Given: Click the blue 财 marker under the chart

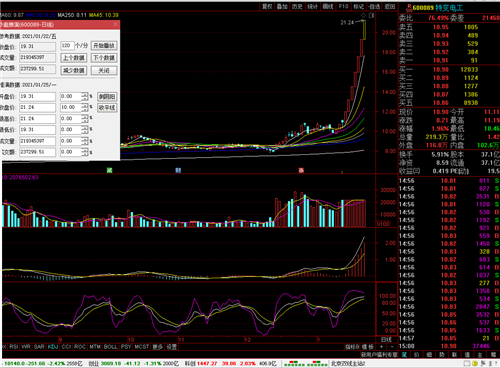Looking at the screenshot, I should pyautogui.click(x=178, y=170).
